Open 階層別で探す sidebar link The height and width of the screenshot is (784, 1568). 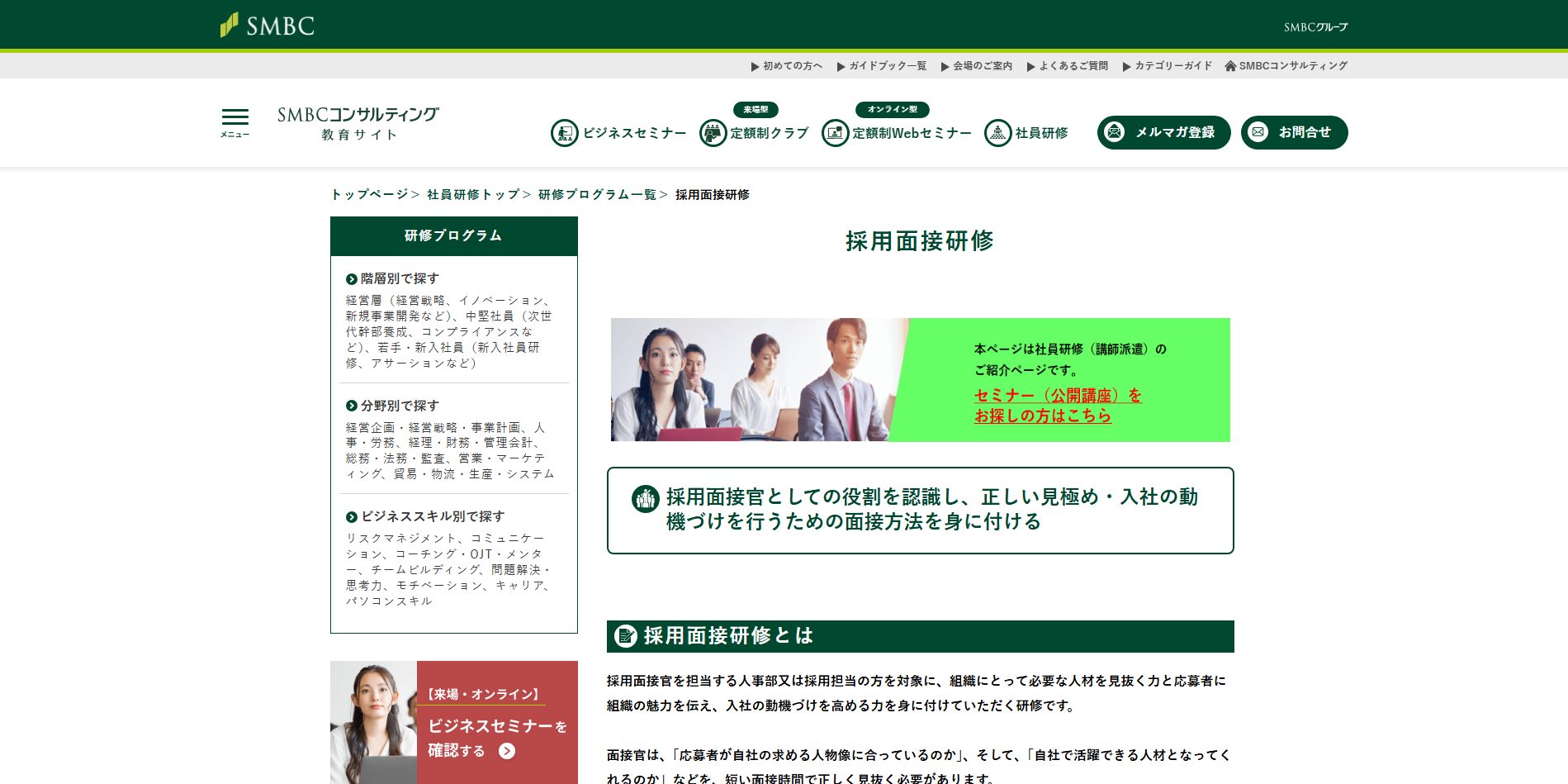point(400,279)
